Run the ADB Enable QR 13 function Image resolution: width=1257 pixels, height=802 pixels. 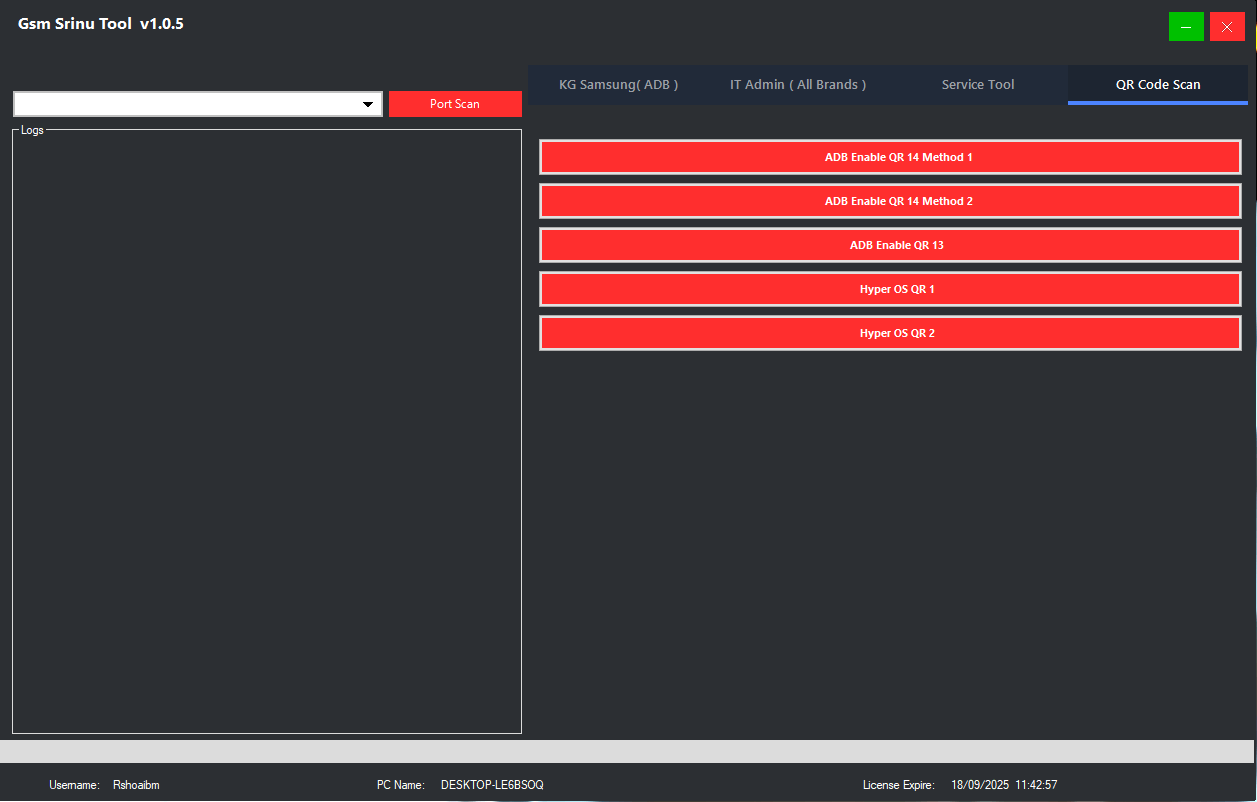tap(889, 244)
